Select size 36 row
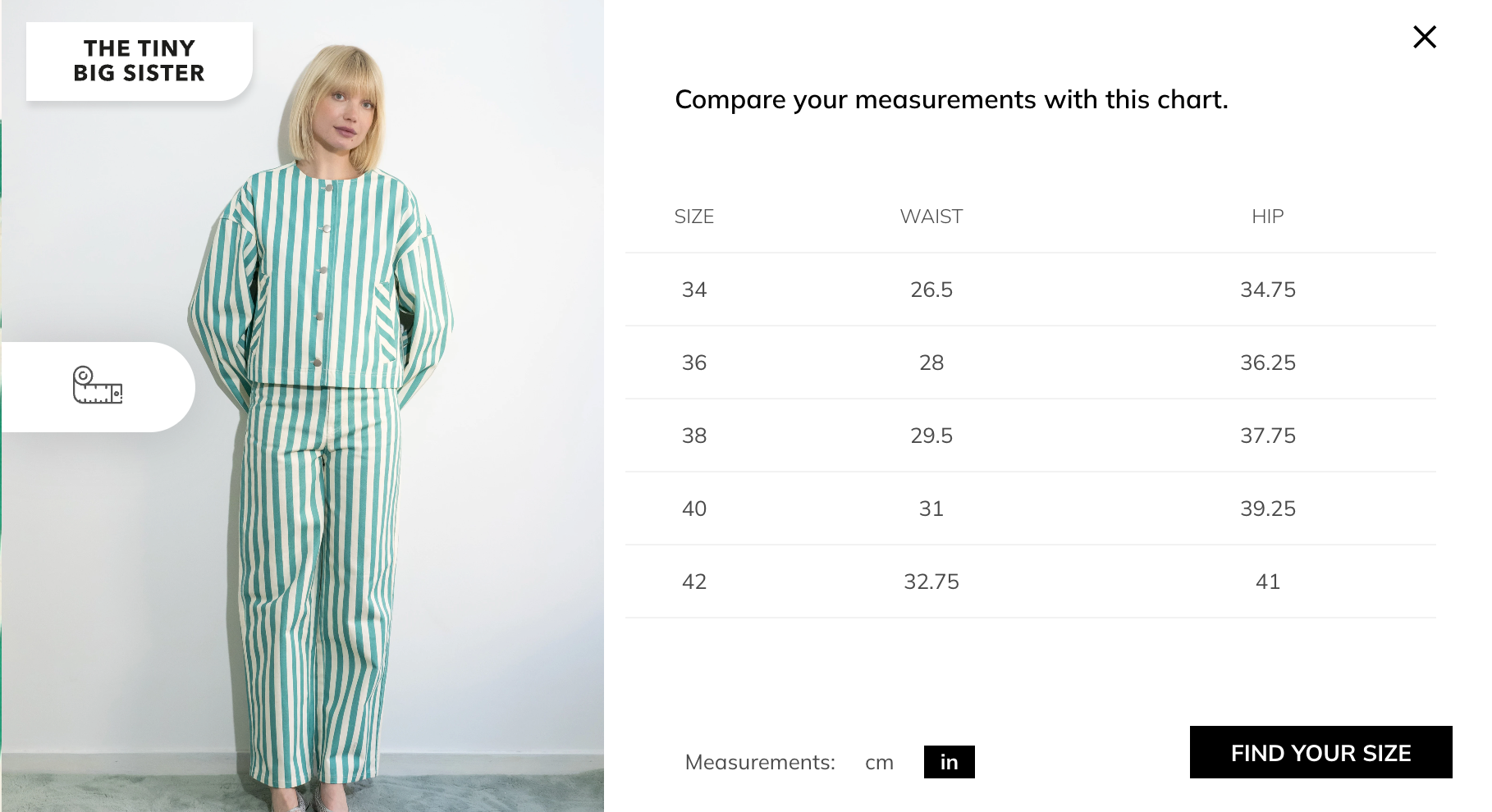 click(694, 362)
